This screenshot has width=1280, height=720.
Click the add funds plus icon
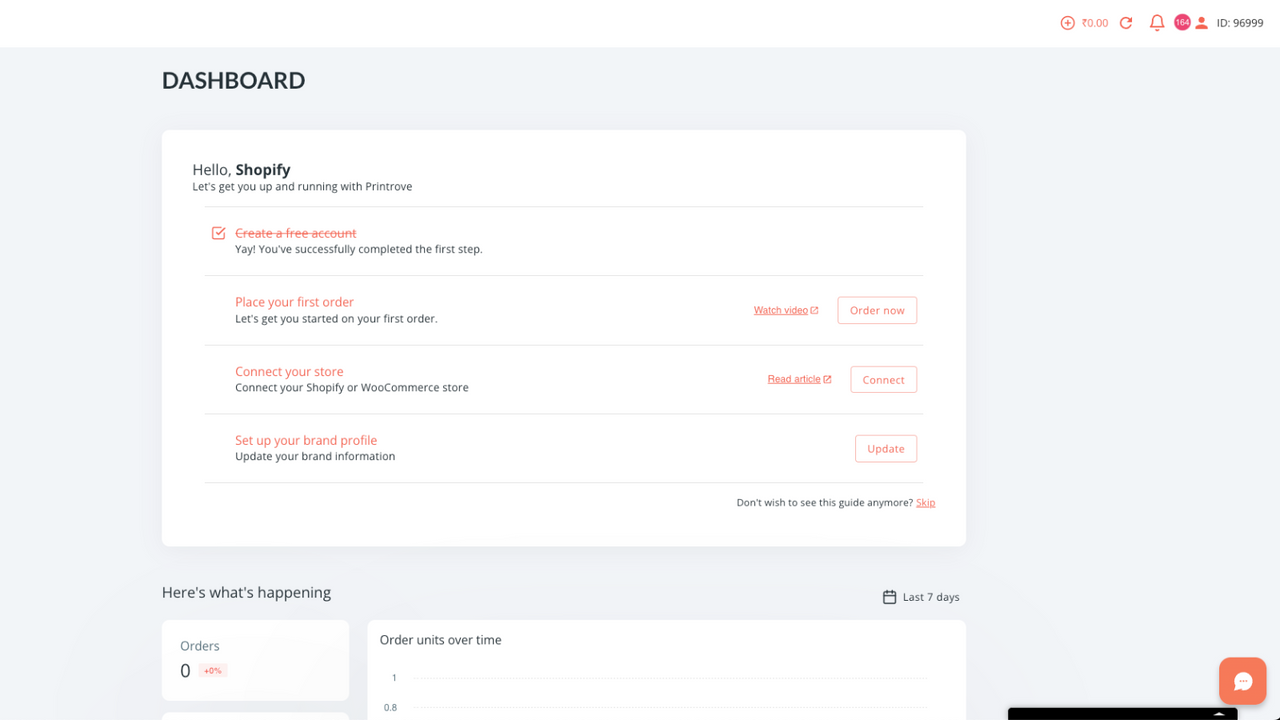click(1067, 23)
